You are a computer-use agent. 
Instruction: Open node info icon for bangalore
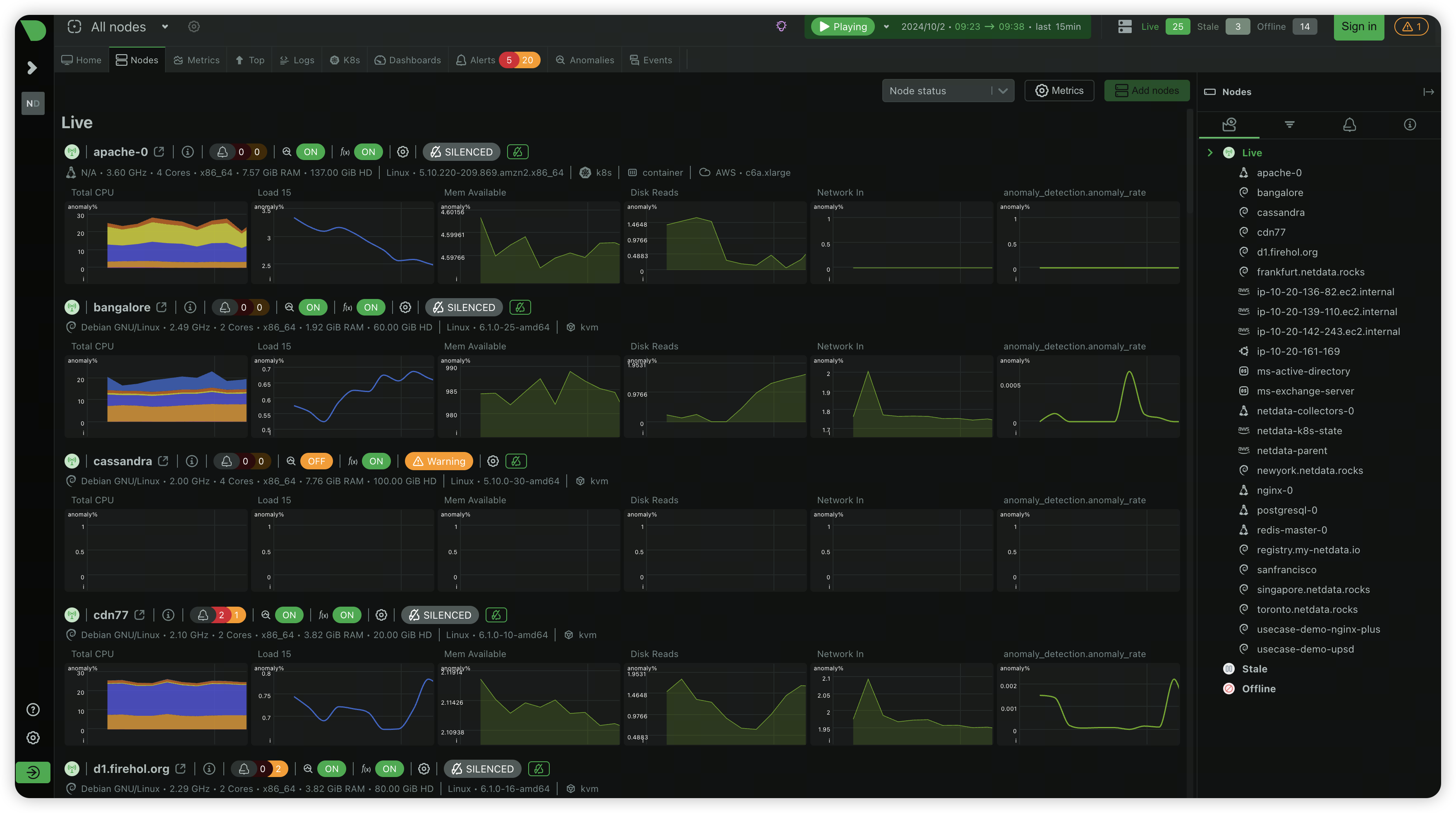click(190, 307)
